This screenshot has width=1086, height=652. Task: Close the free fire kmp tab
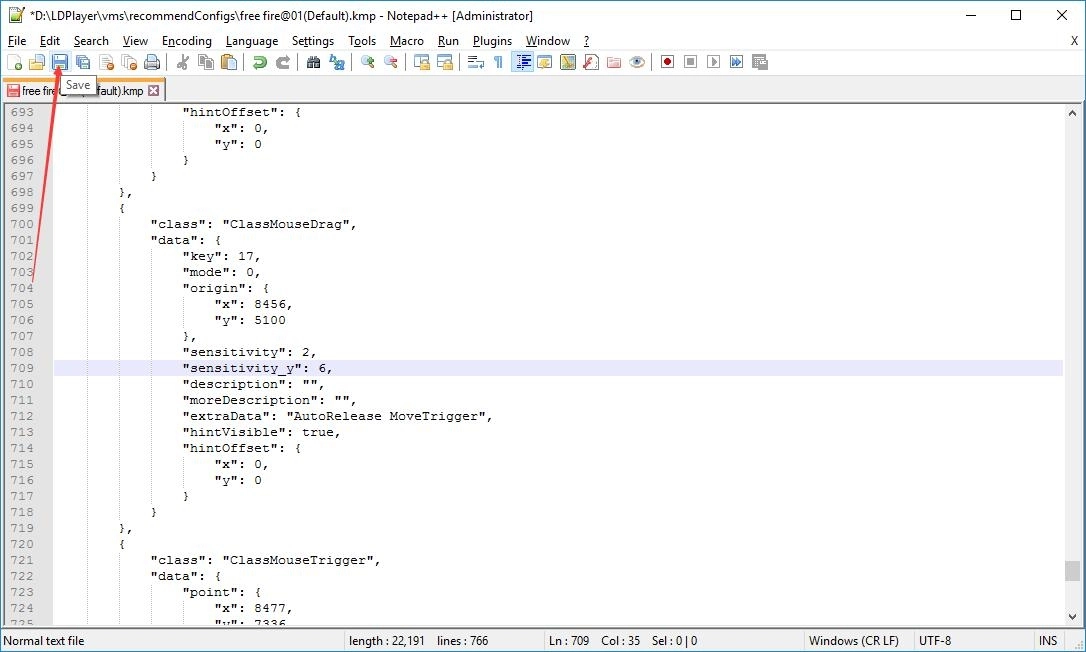point(154,90)
